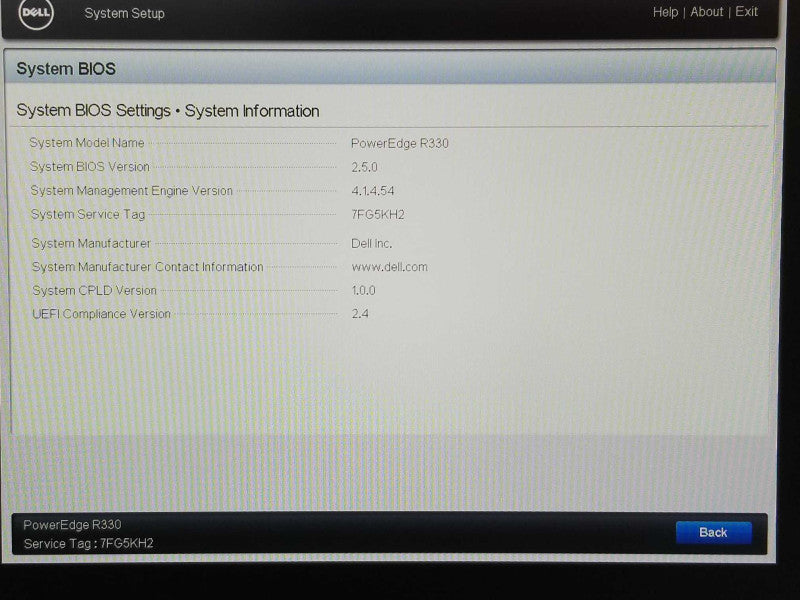Click PowerEdge R330 in the footer bar
800x600 pixels.
[x=72, y=524]
